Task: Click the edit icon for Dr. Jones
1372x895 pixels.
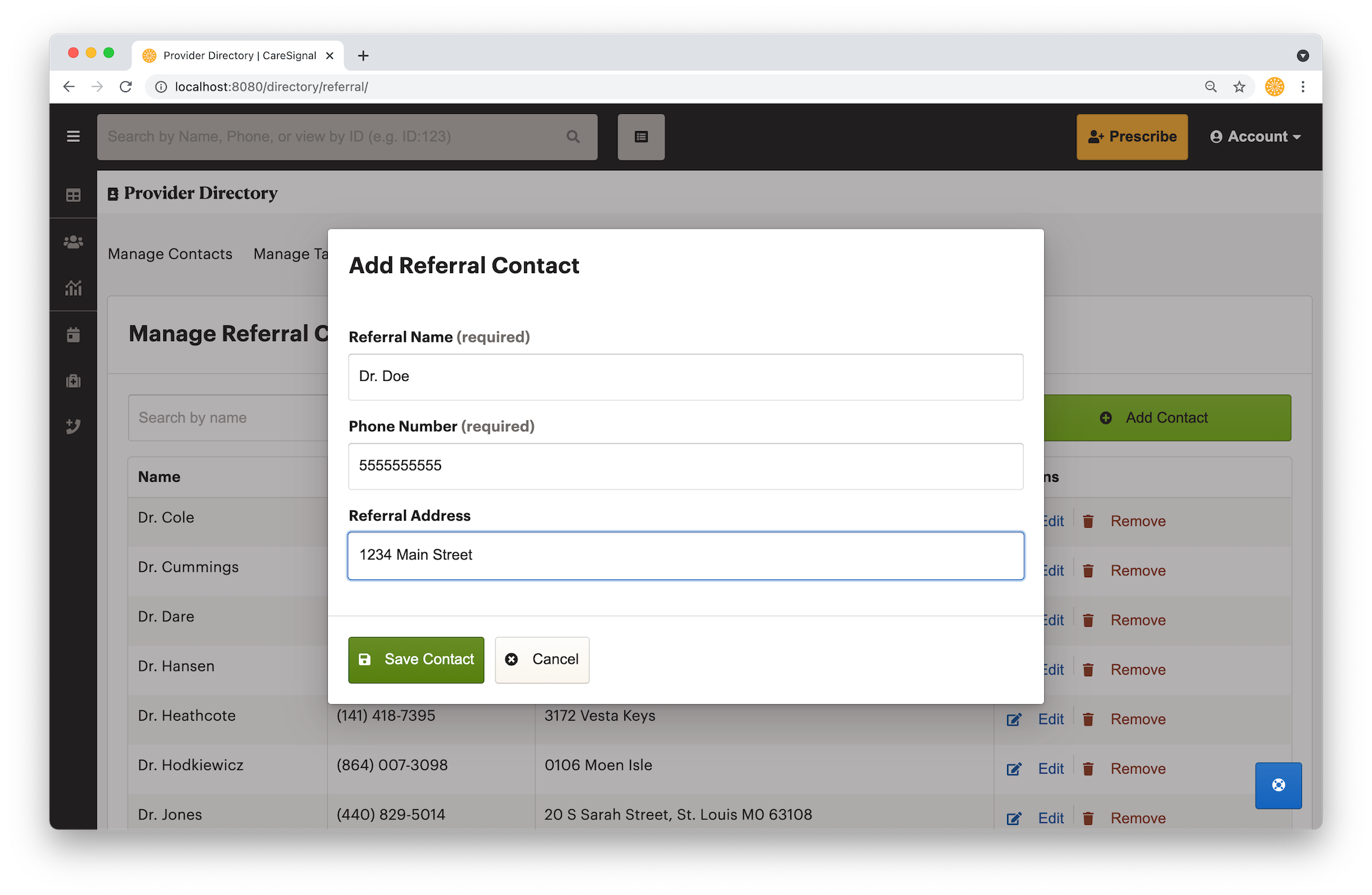Action: point(1014,818)
